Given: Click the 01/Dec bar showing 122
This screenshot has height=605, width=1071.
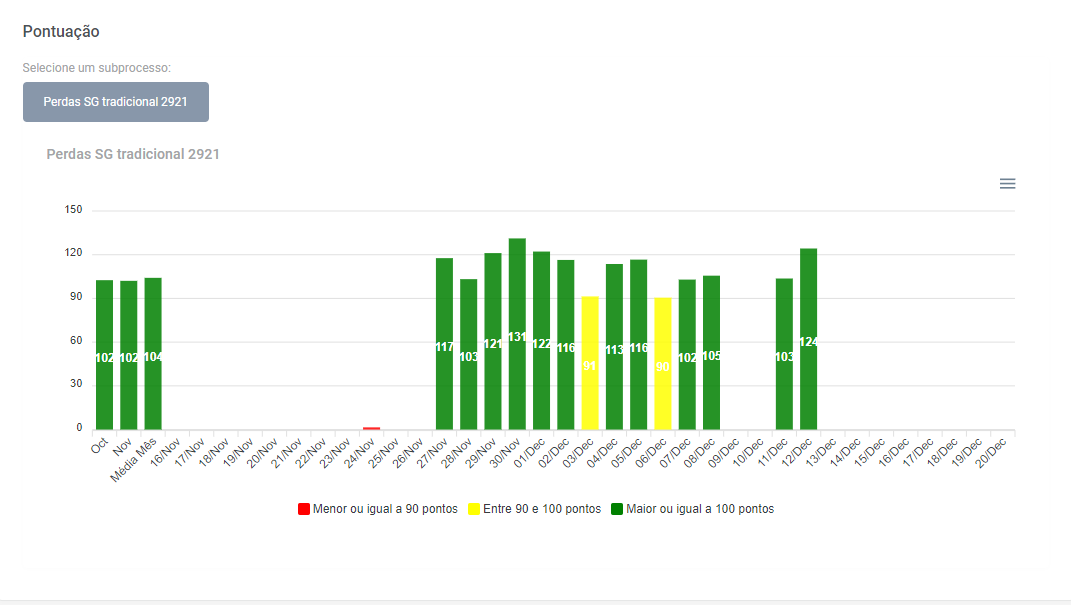Looking at the screenshot, I should point(541,341).
